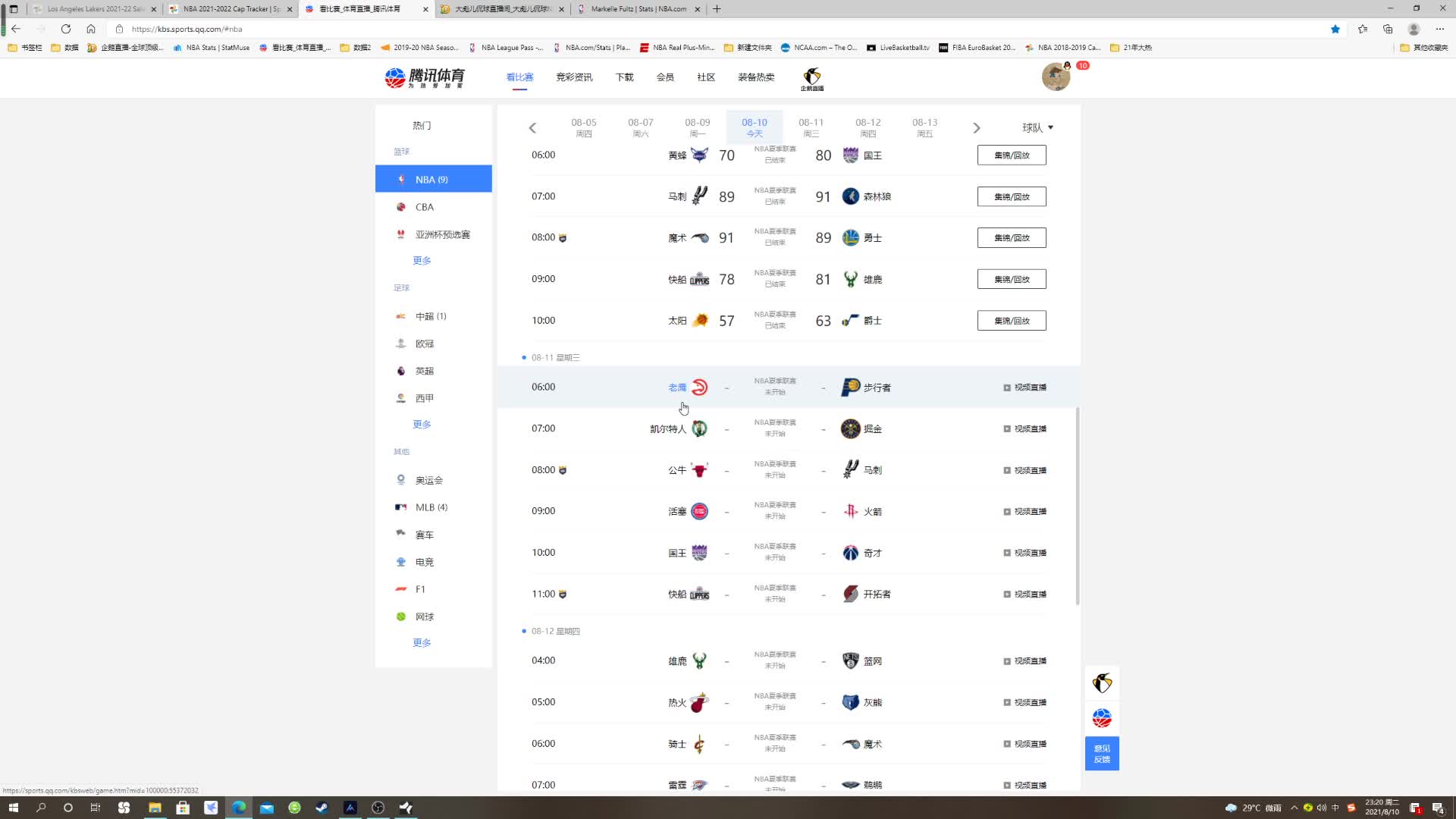Go to previous dates with left chevron
The height and width of the screenshot is (819, 1456).
click(x=532, y=127)
